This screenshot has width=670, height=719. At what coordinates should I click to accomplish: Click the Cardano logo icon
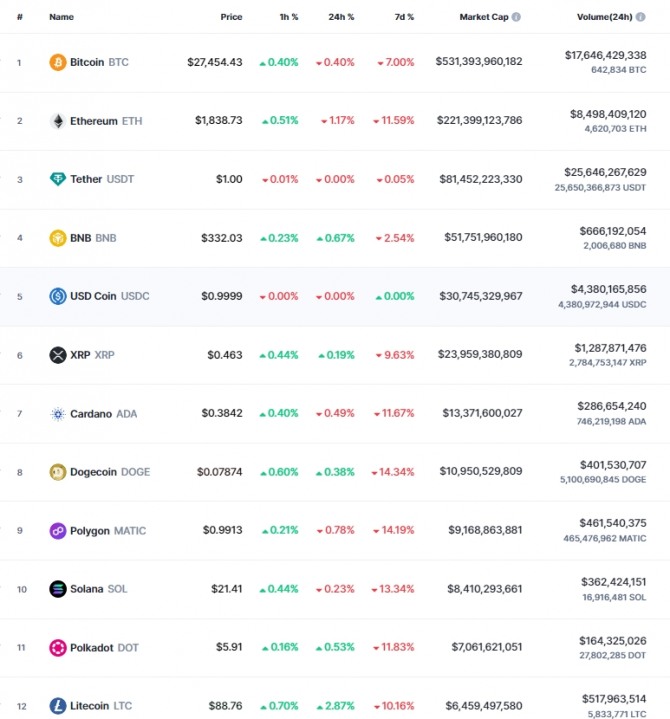[58, 414]
